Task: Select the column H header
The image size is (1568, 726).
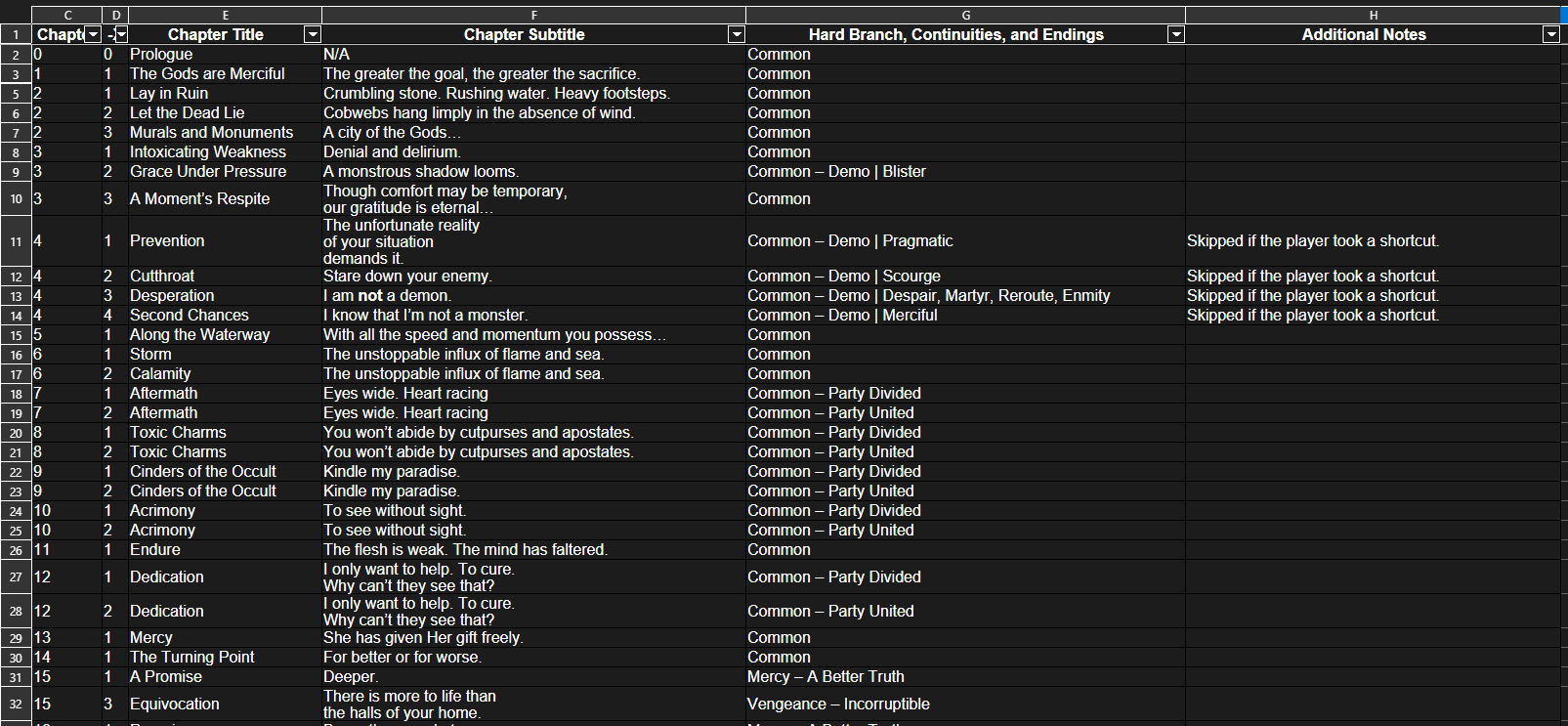Action: [x=1374, y=16]
